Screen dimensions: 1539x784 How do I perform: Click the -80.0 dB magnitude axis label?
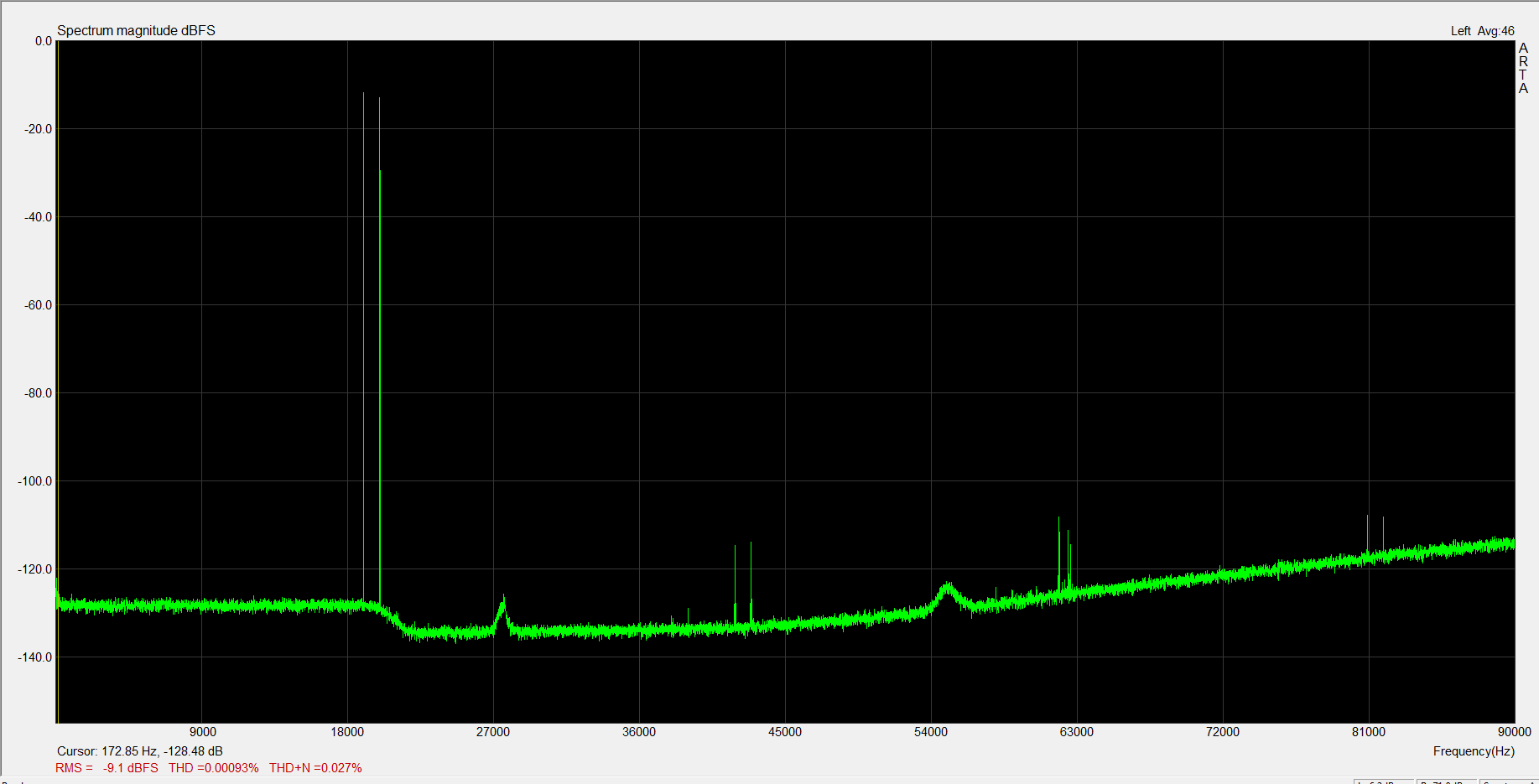click(x=39, y=393)
